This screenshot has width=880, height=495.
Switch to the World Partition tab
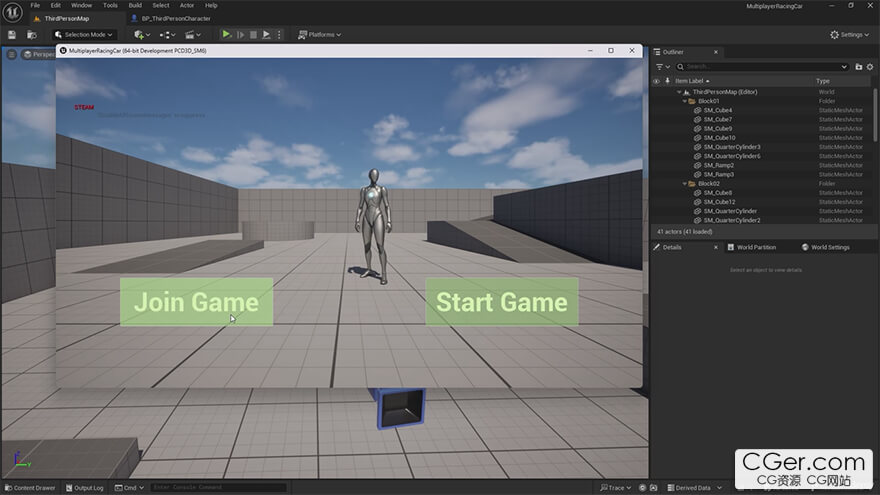(752, 248)
